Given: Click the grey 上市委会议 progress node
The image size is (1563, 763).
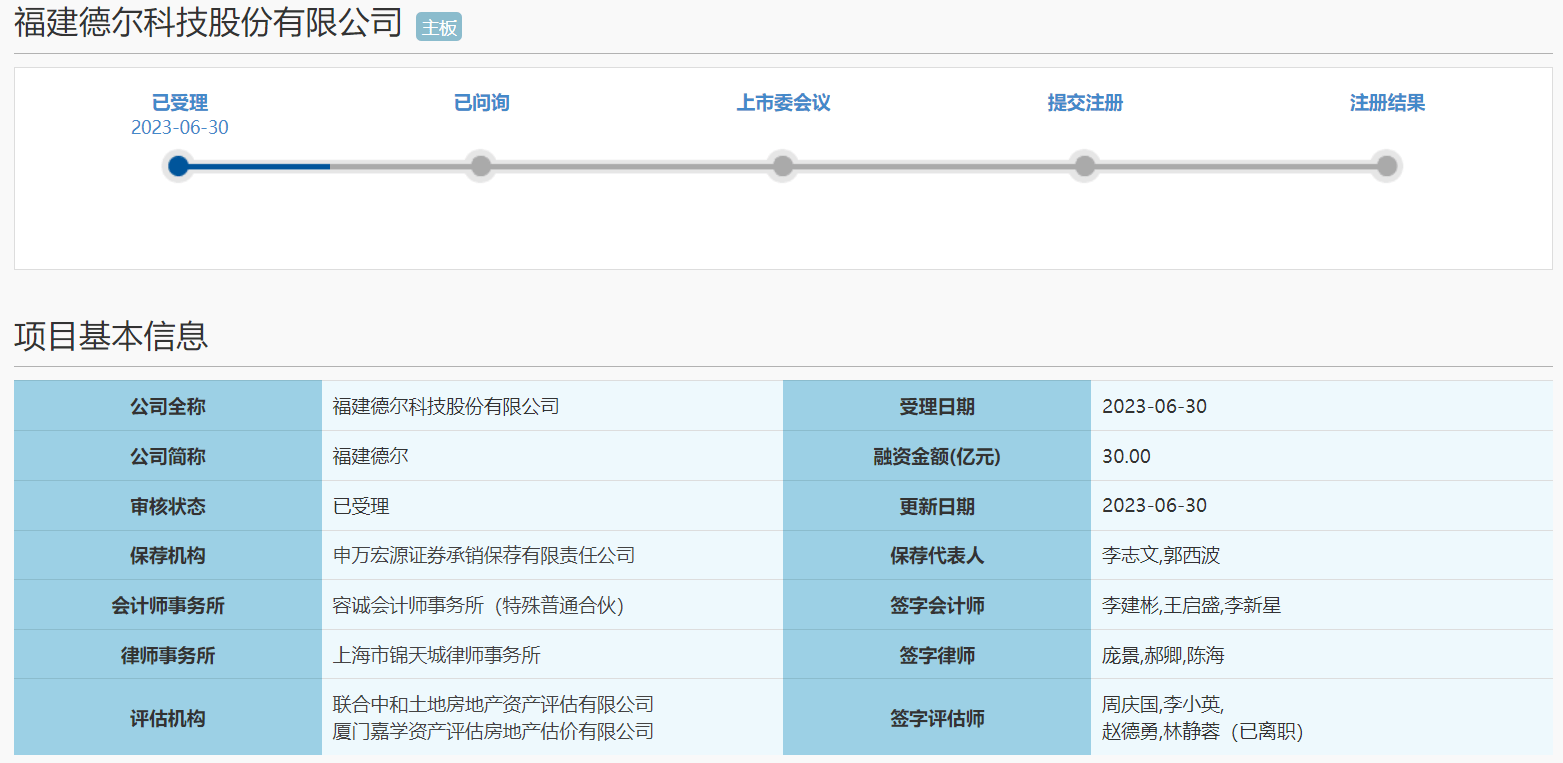Looking at the screenshot, I should pyautogui.click(x=783, y=166).
